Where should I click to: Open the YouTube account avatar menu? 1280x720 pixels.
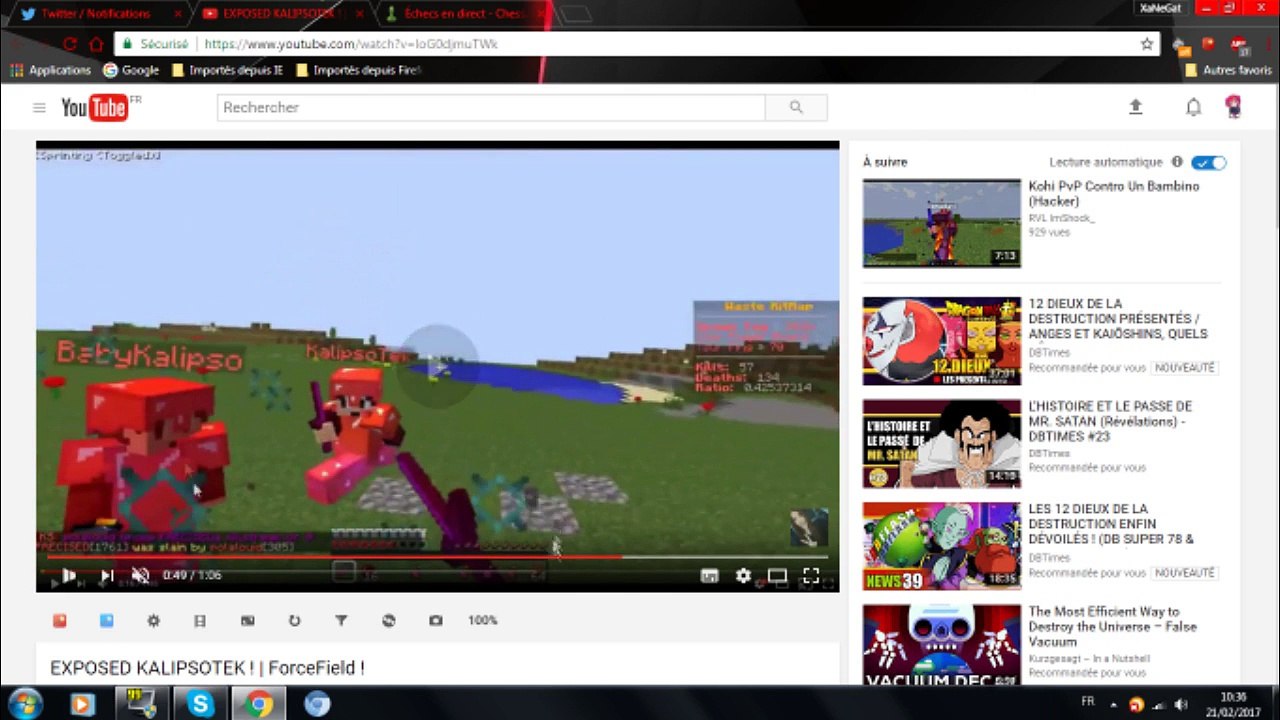point(1234,107)
